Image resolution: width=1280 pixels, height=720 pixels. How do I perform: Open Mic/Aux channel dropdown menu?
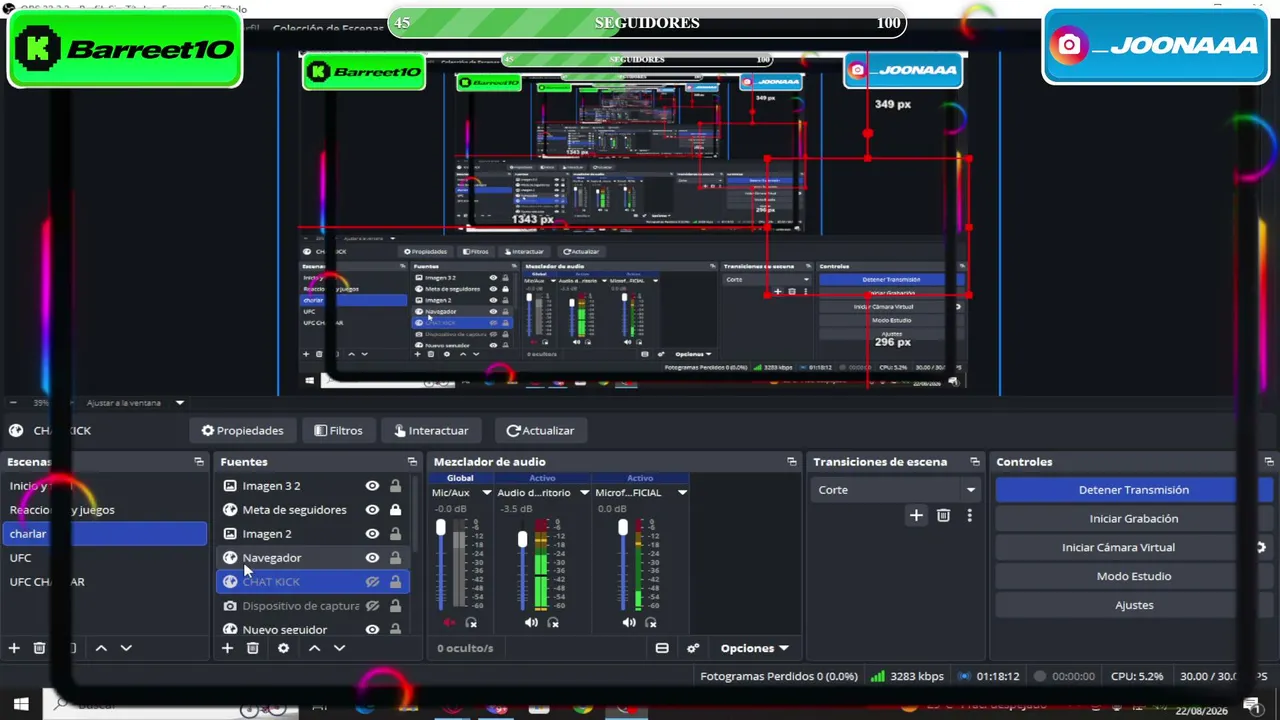pos(487,493)
